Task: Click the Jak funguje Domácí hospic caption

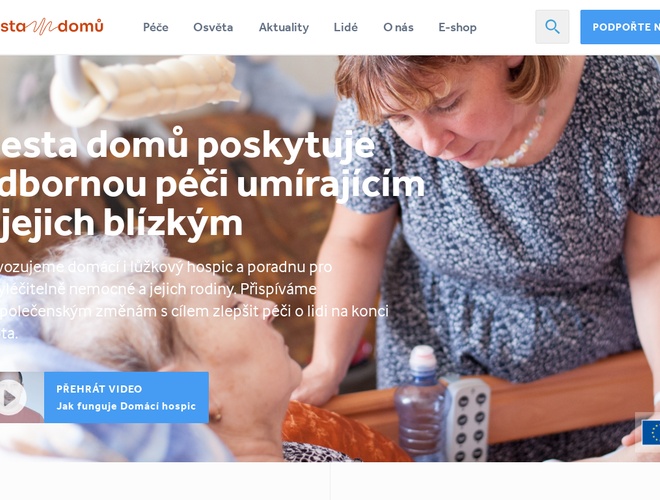Action: point(126,406)
